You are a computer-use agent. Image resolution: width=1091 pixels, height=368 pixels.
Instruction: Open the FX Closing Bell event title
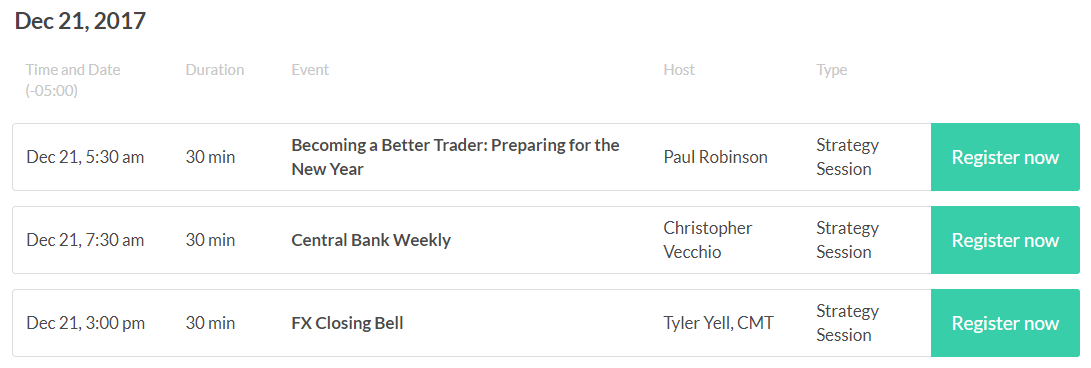point(347,323)
